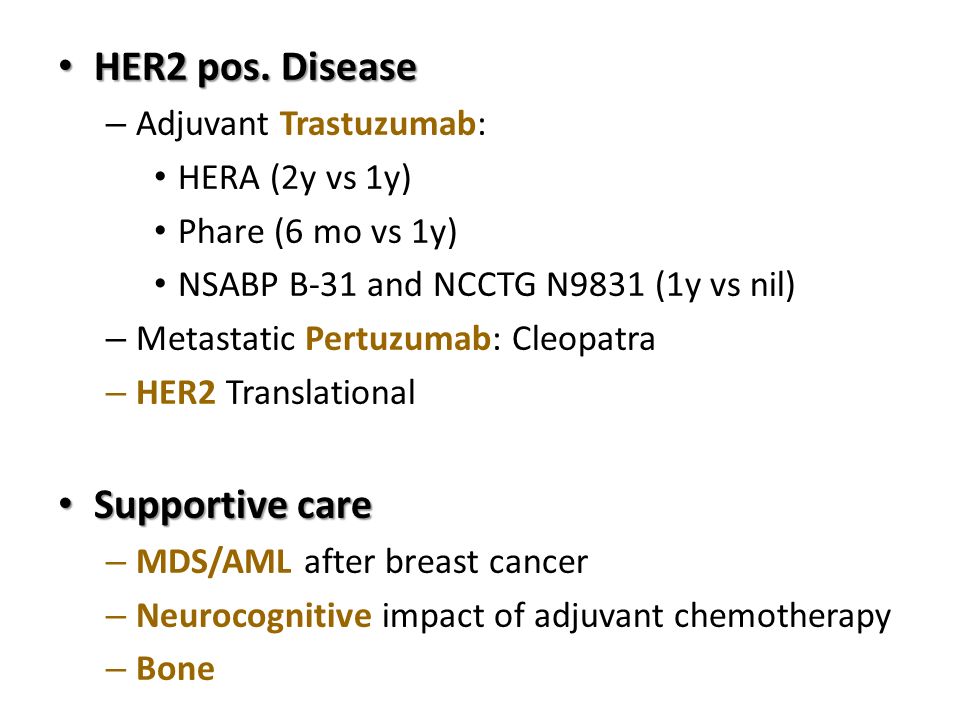Select the Translational word
The image size is (960, 720).
[x=321, y=392]
